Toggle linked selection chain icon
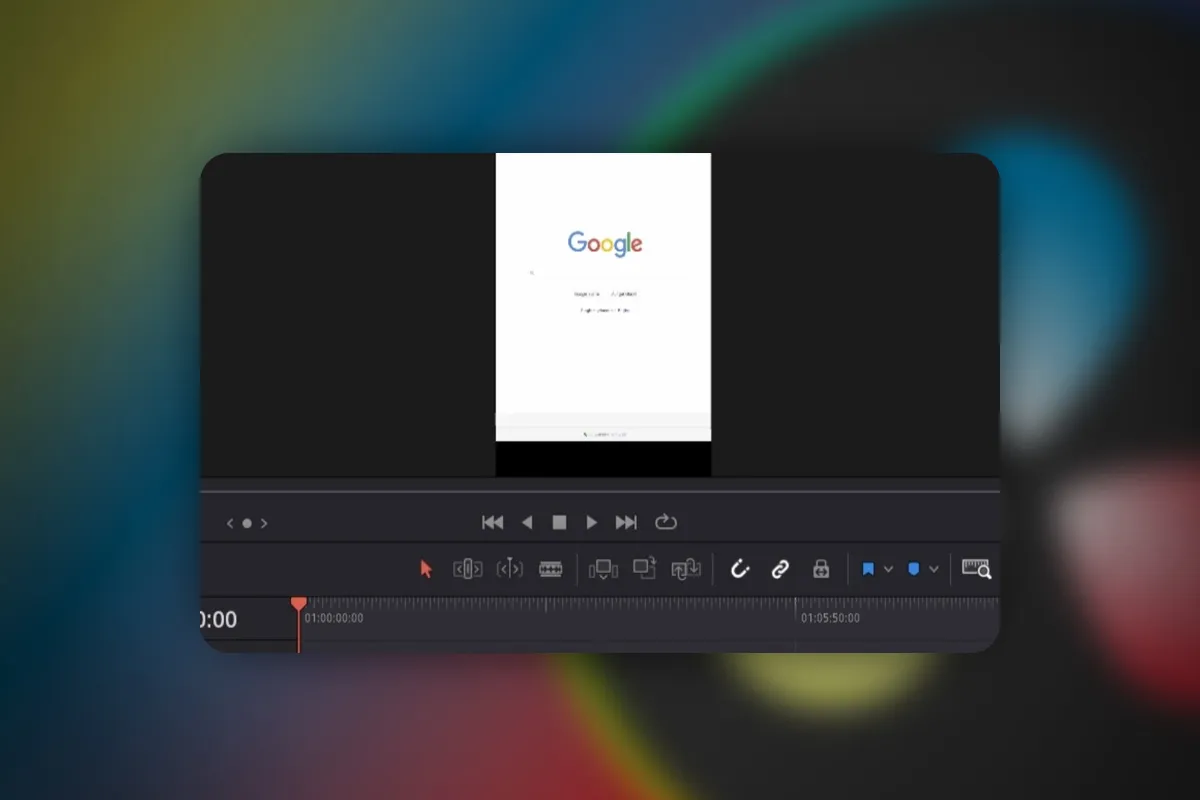The image size is (1200, 800). (780, 569)
